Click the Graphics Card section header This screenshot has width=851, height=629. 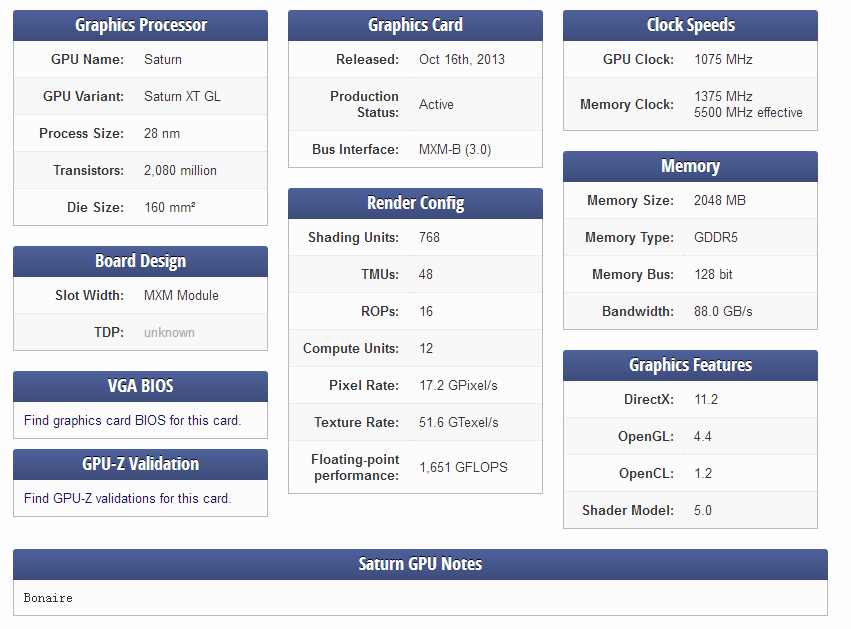415,26
